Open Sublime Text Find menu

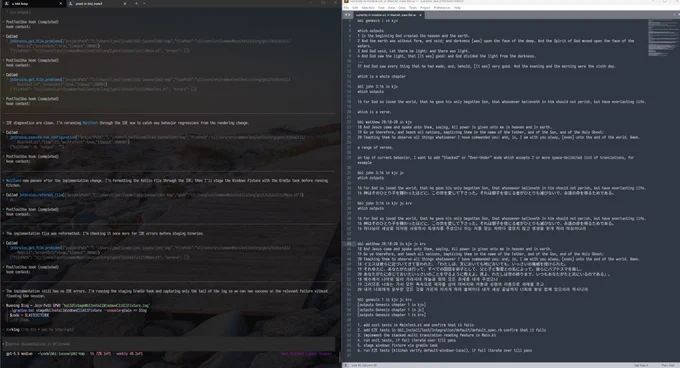coord(381,8)
